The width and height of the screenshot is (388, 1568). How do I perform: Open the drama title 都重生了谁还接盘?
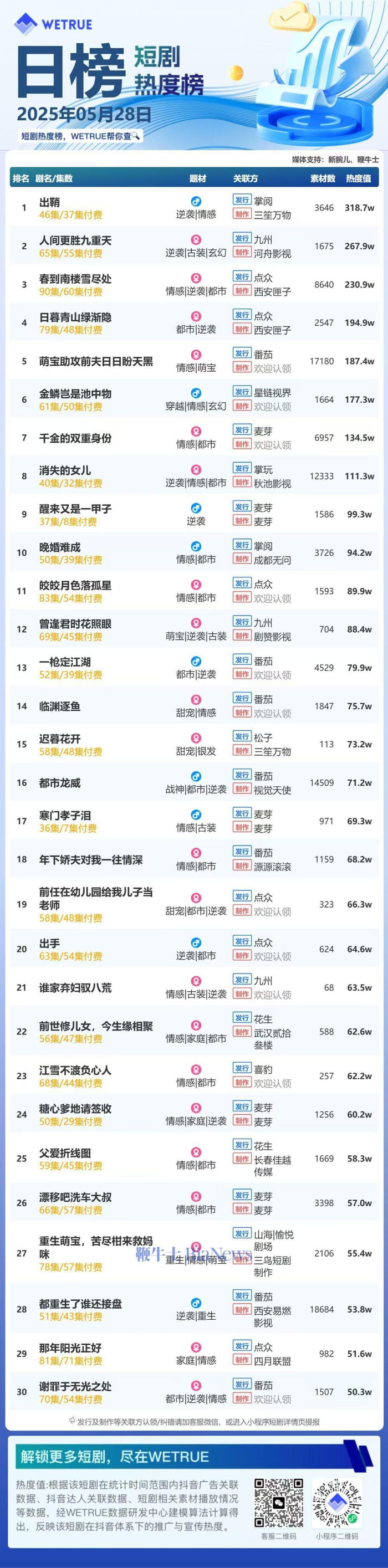pos(80,1304)
